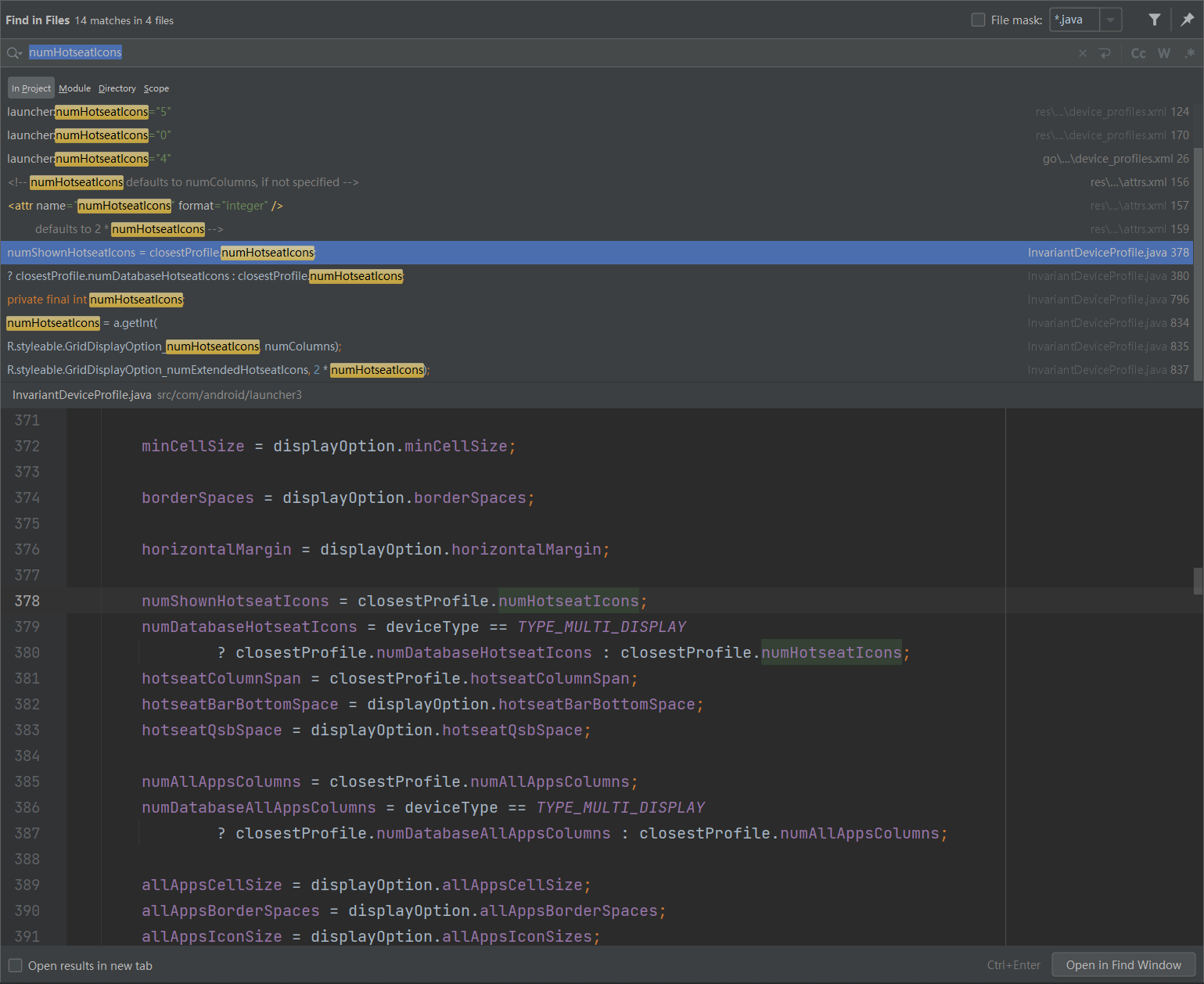The image size is (1204, 984).
Task: Pin the Find in Files window
Action: coord(1187,20)
